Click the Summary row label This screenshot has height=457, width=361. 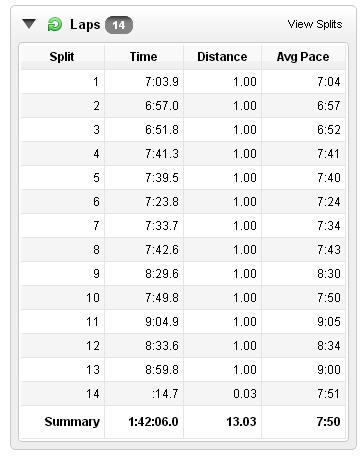[72, 422]
